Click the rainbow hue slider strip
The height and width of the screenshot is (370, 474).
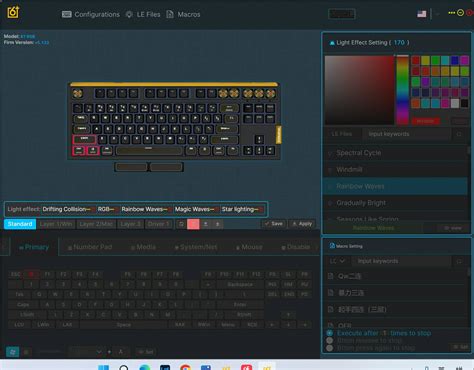coord(402,90)
